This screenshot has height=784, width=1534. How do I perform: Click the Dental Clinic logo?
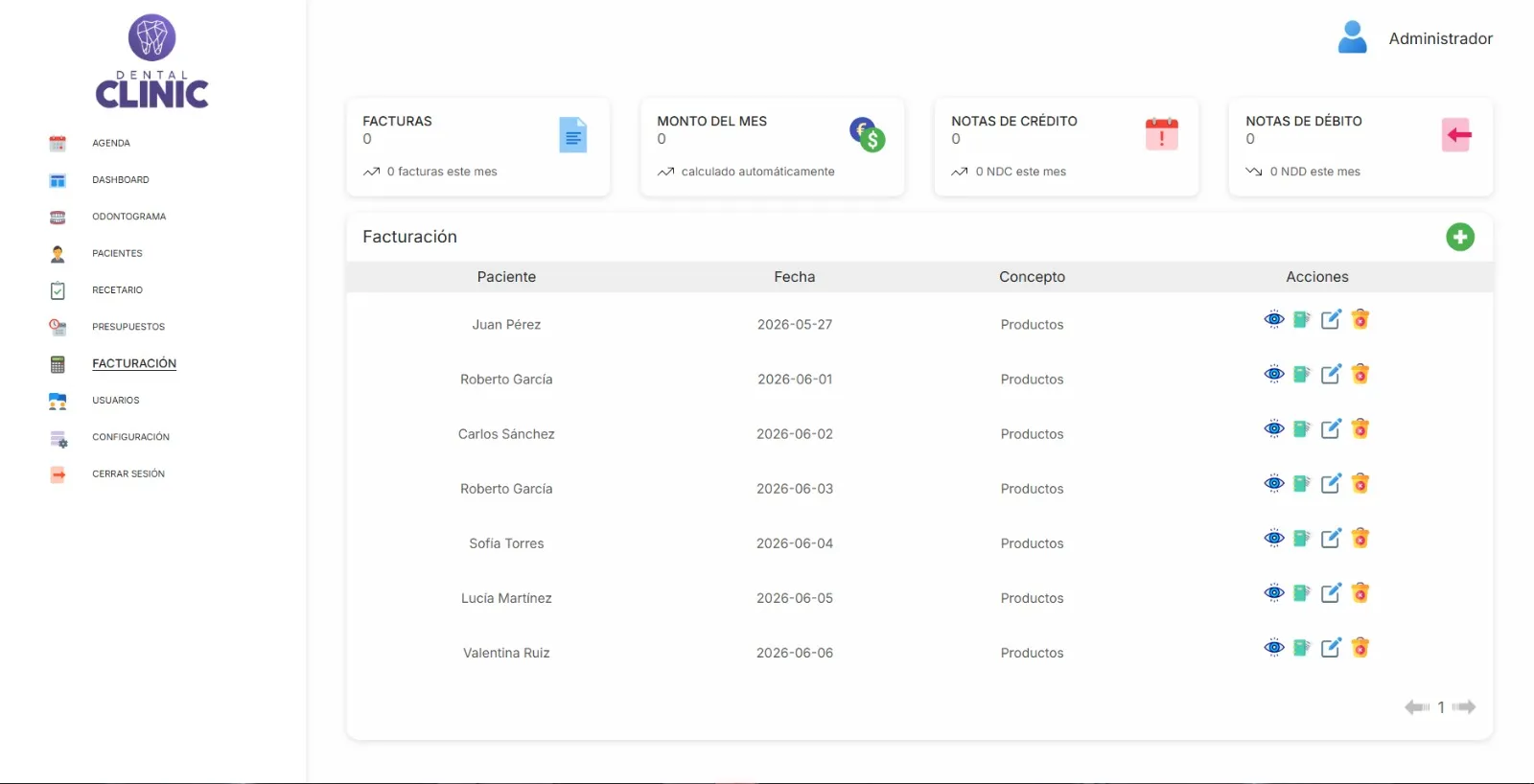pyautogui.click(x=152, y=61)
